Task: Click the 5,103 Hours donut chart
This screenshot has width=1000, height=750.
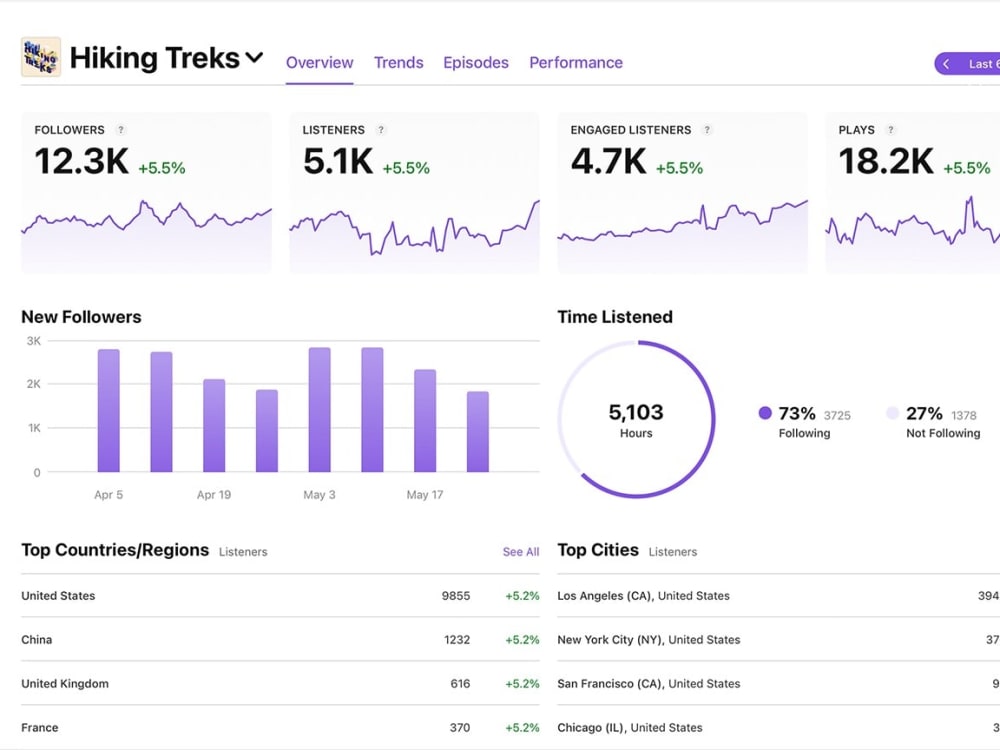Action: 636,419
